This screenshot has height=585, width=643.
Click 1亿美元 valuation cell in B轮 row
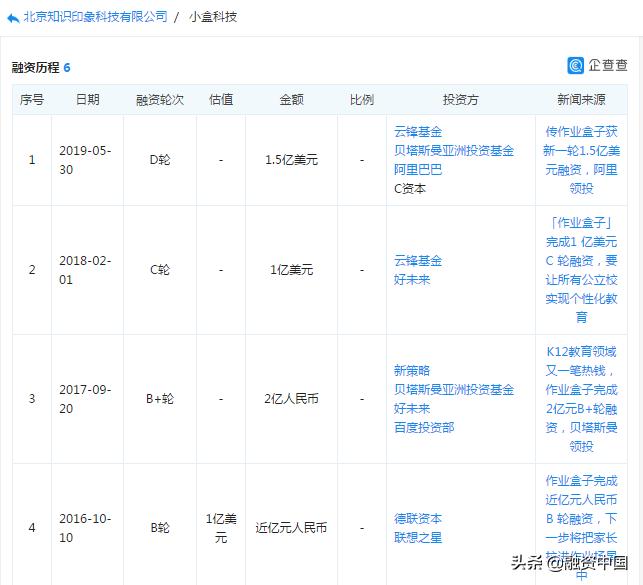tap(221, 528)
